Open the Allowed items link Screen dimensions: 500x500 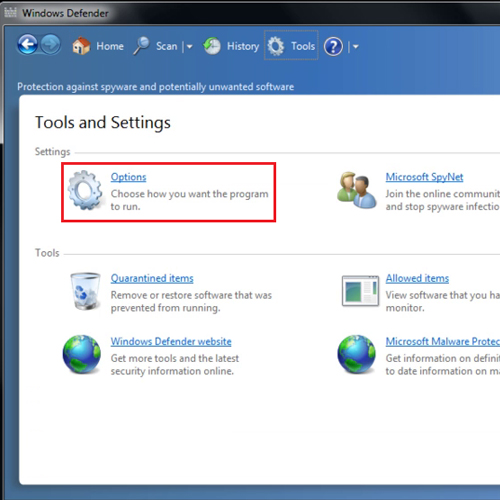point(417,278)
